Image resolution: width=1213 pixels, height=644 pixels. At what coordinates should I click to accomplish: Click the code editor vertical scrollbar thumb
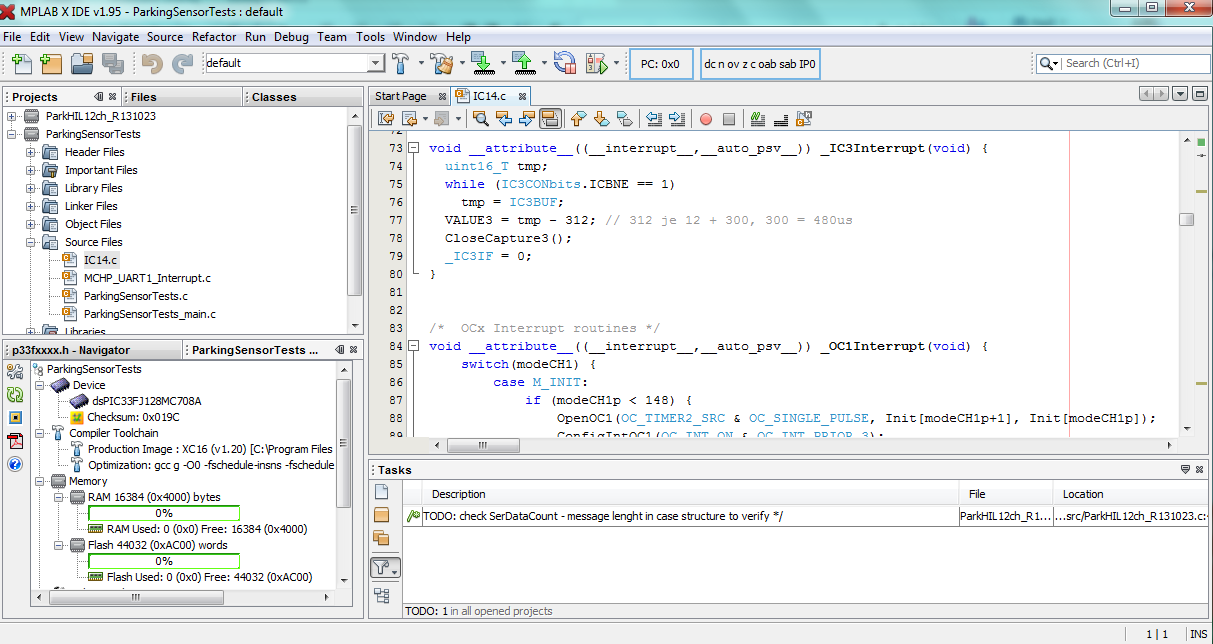click(1186, 220)
